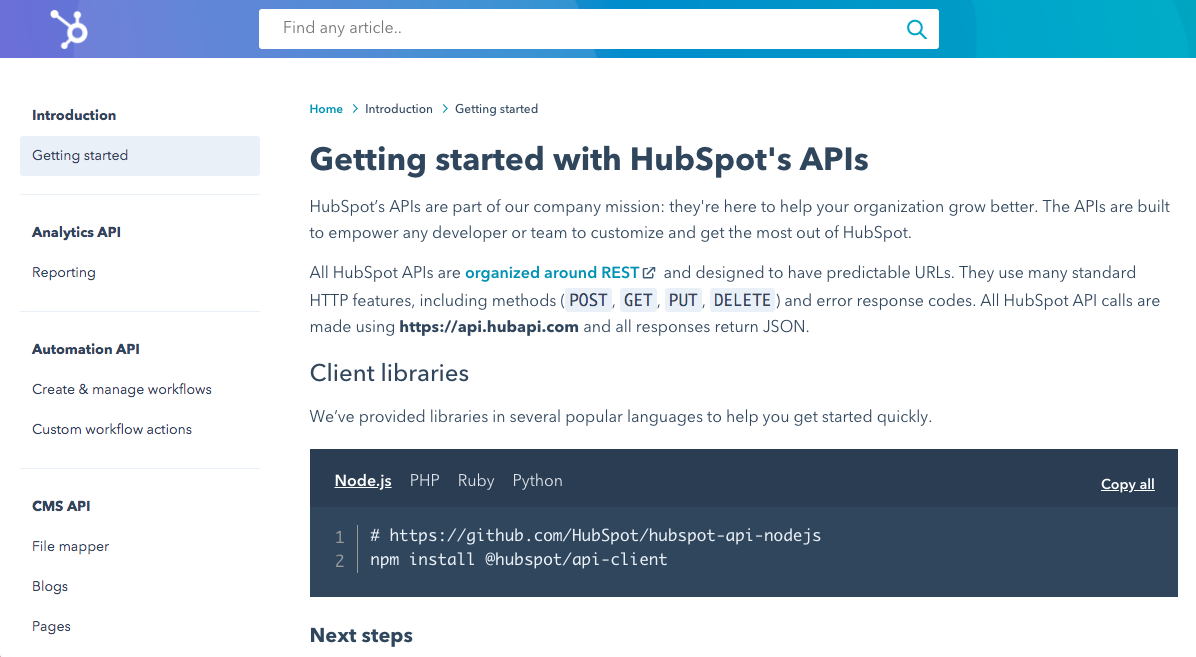
Task: Click the magnifying glass search icon
Action: tap(916, 29)
